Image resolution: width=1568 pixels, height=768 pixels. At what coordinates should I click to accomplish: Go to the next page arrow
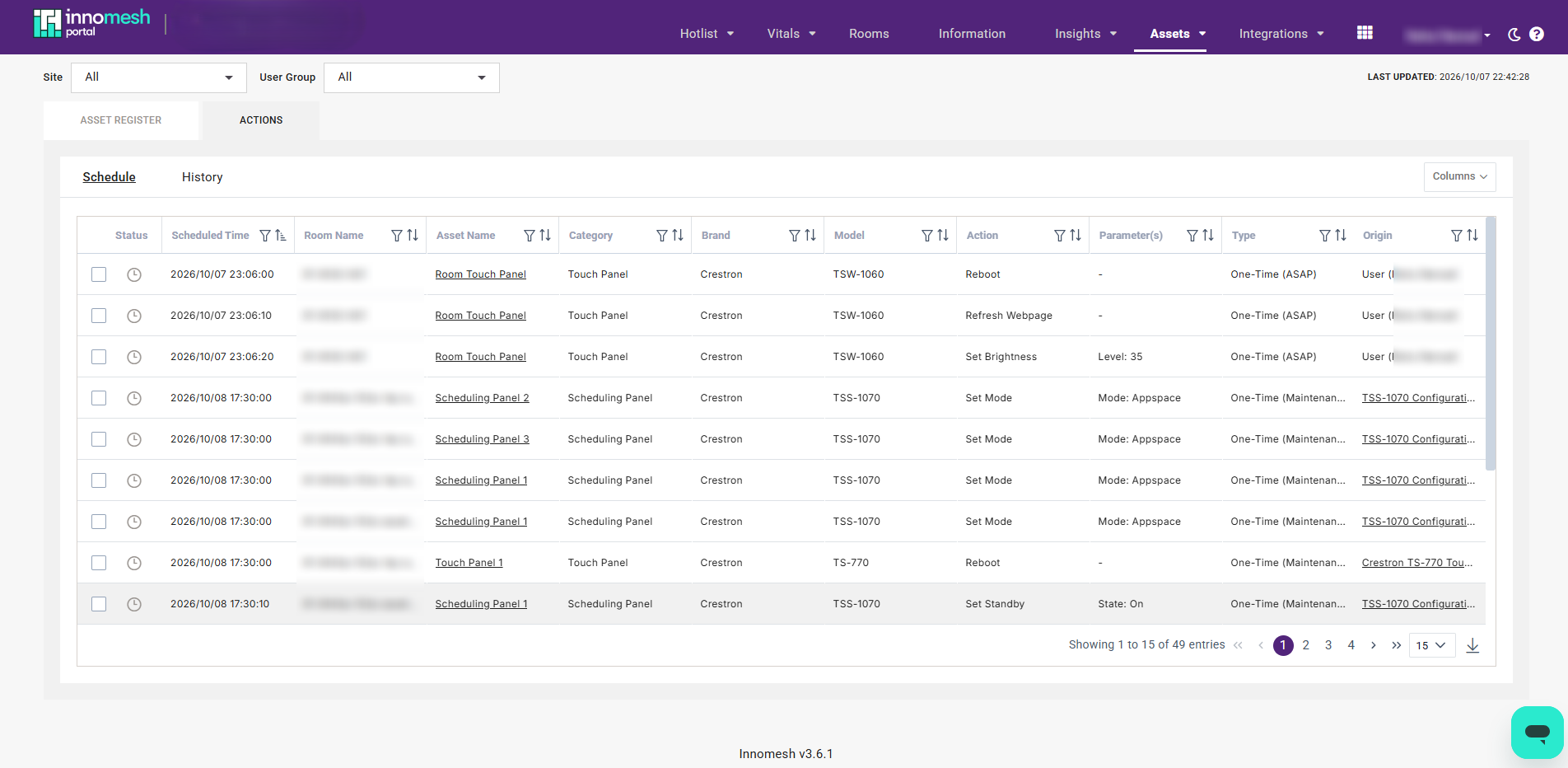click(1374, 645)
